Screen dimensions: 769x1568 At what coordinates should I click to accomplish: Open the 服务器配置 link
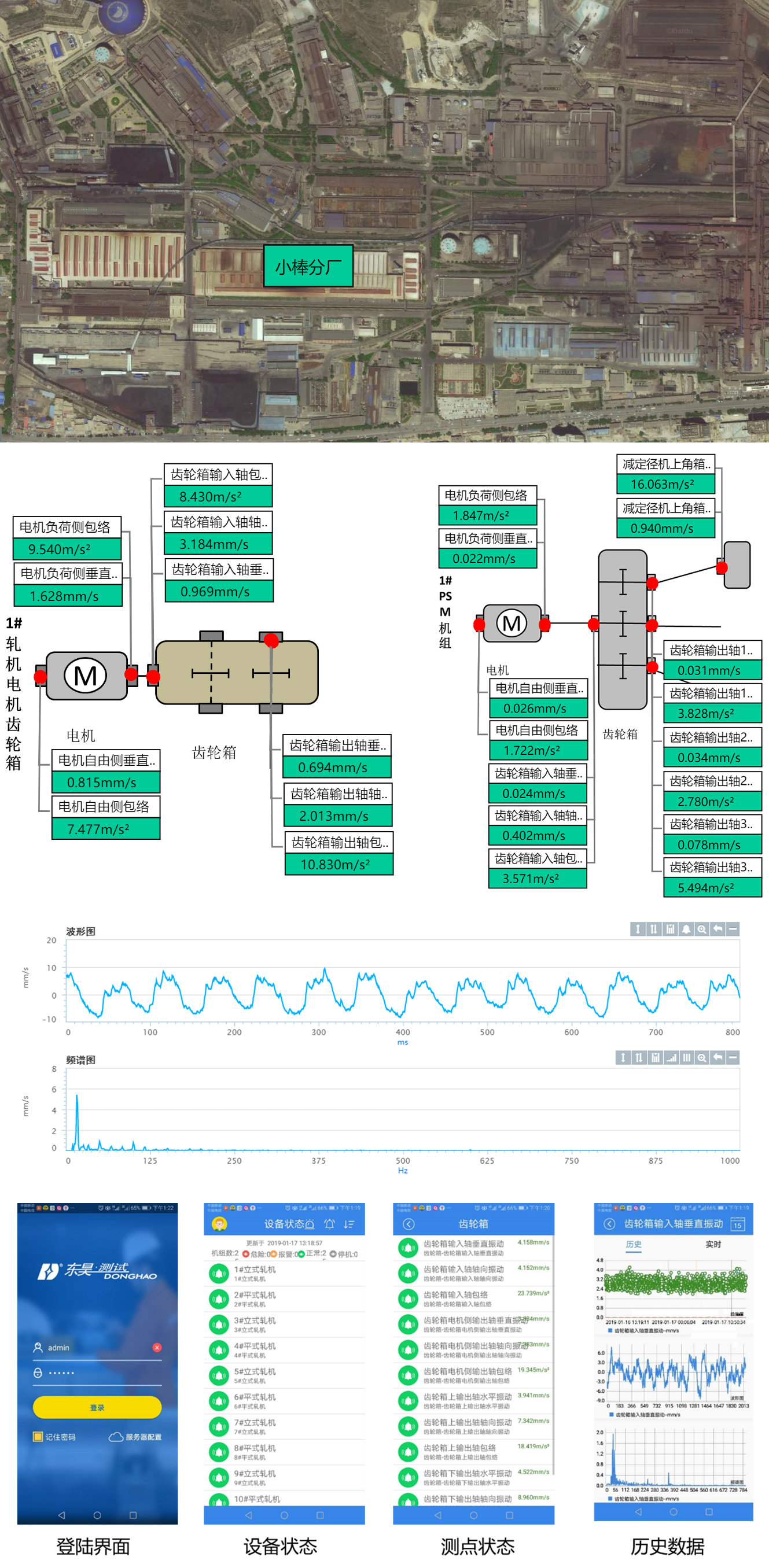(x=135, y=1437)
